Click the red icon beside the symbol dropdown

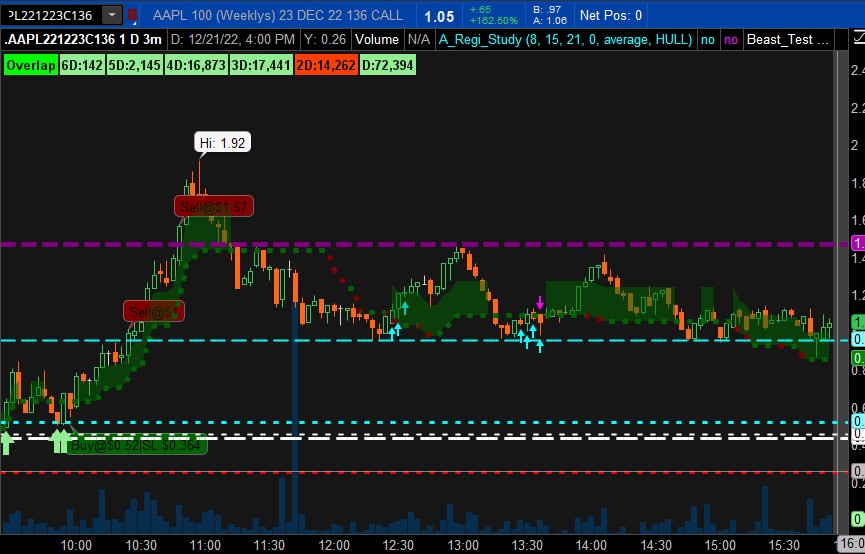click(133, 15)
